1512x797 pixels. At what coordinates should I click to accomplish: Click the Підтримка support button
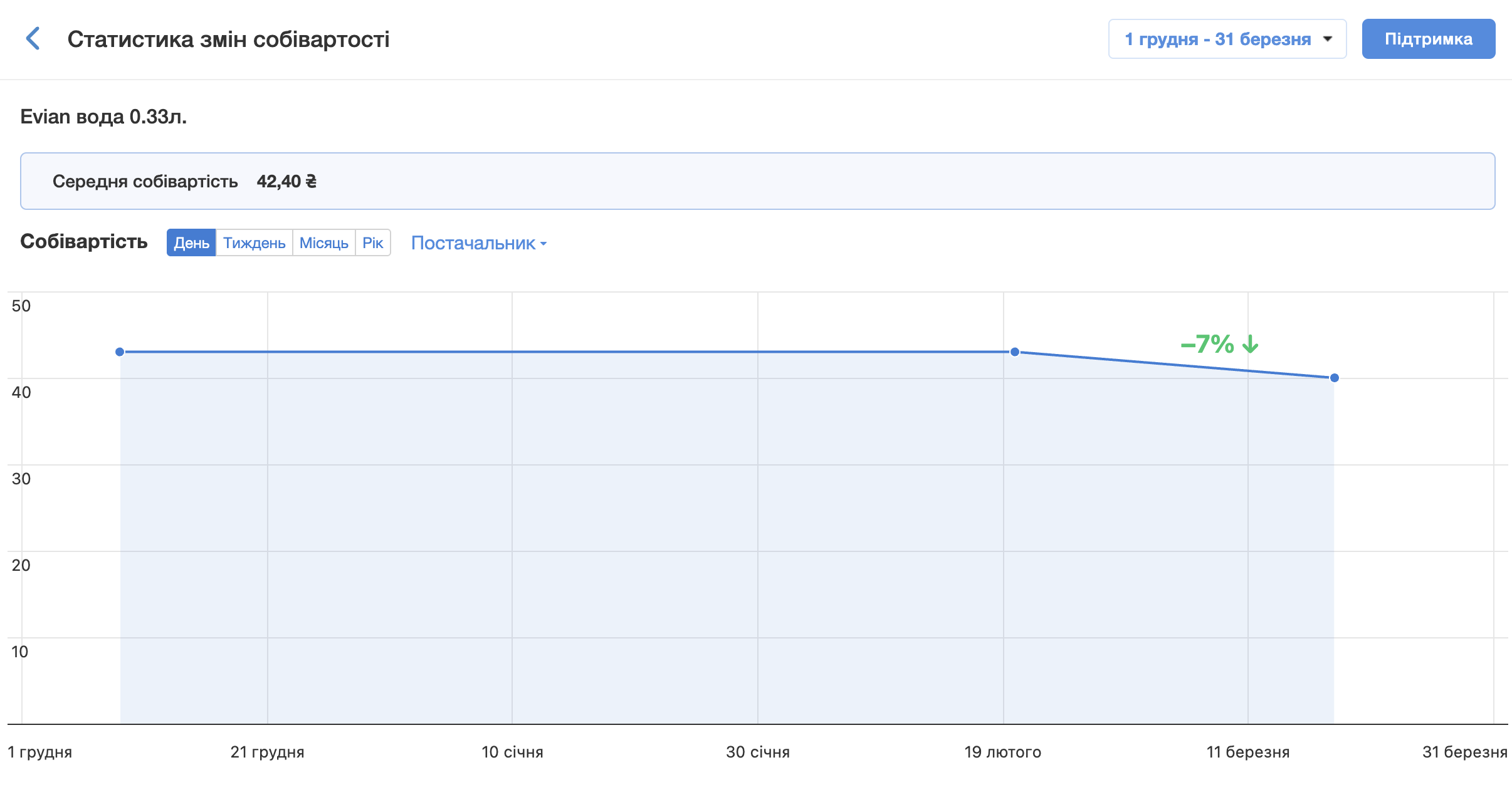[x=1428, y=39]
